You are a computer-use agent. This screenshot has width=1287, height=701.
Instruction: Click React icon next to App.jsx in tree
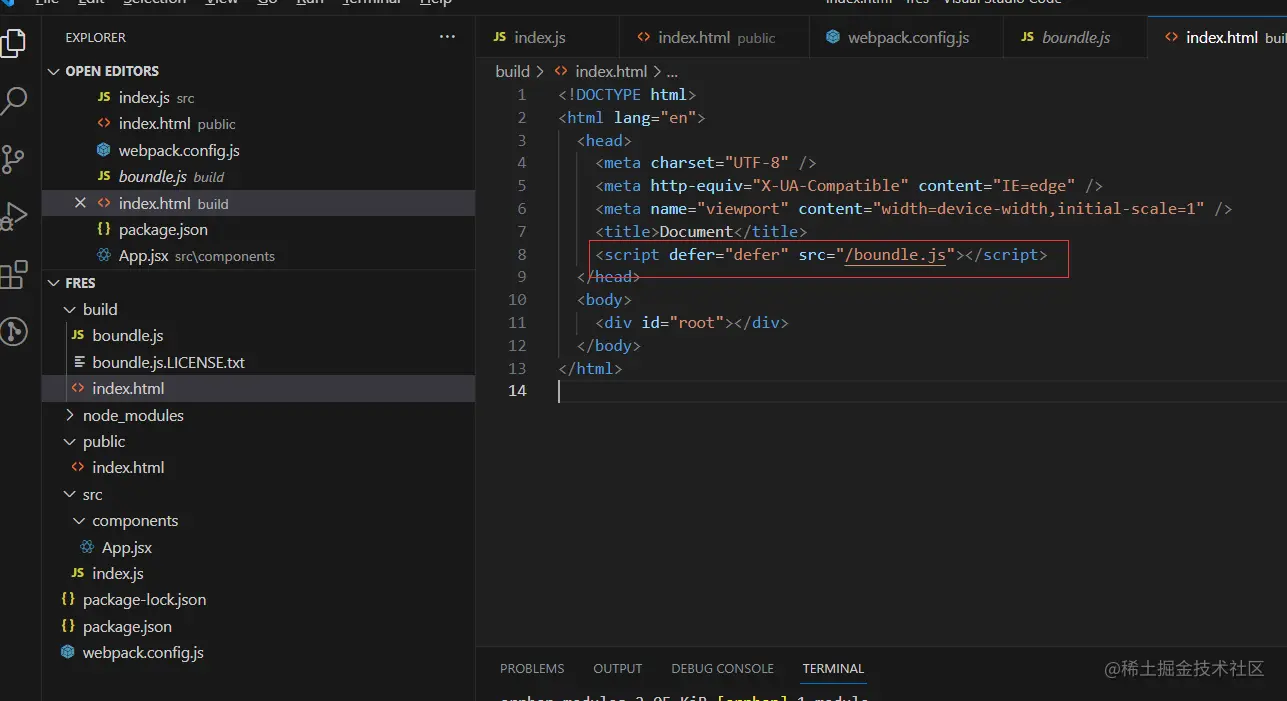(88, 547)
